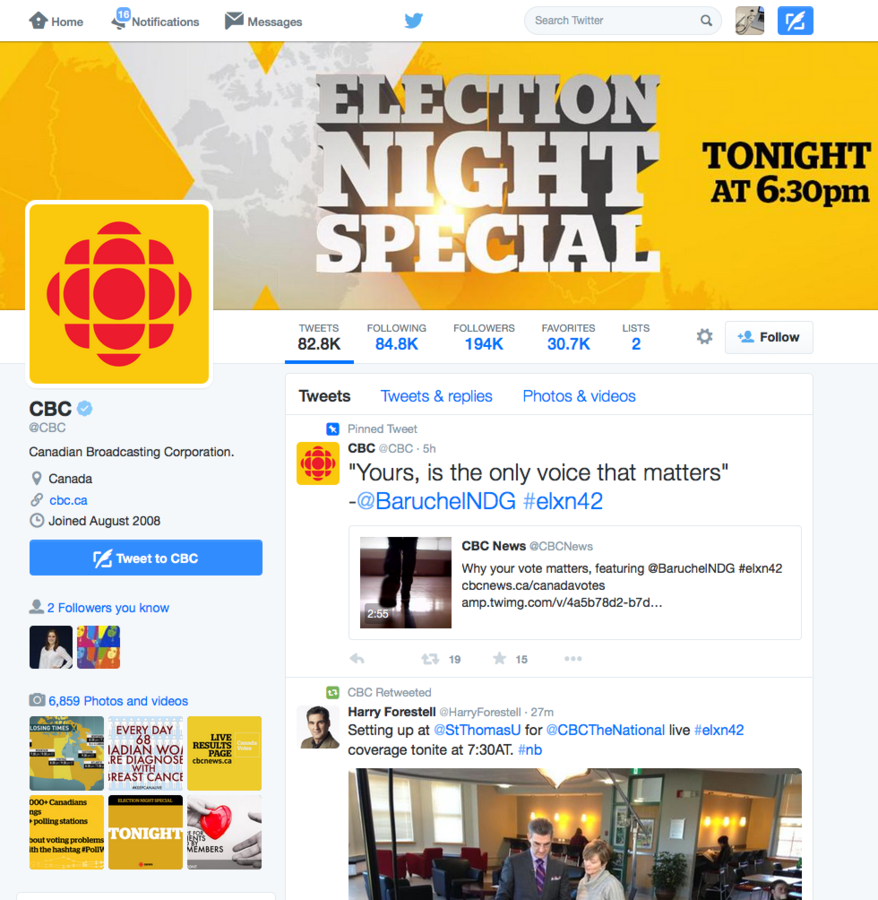
Task: Open the gear user actions dropdown
Action: (x=705, y=336)
